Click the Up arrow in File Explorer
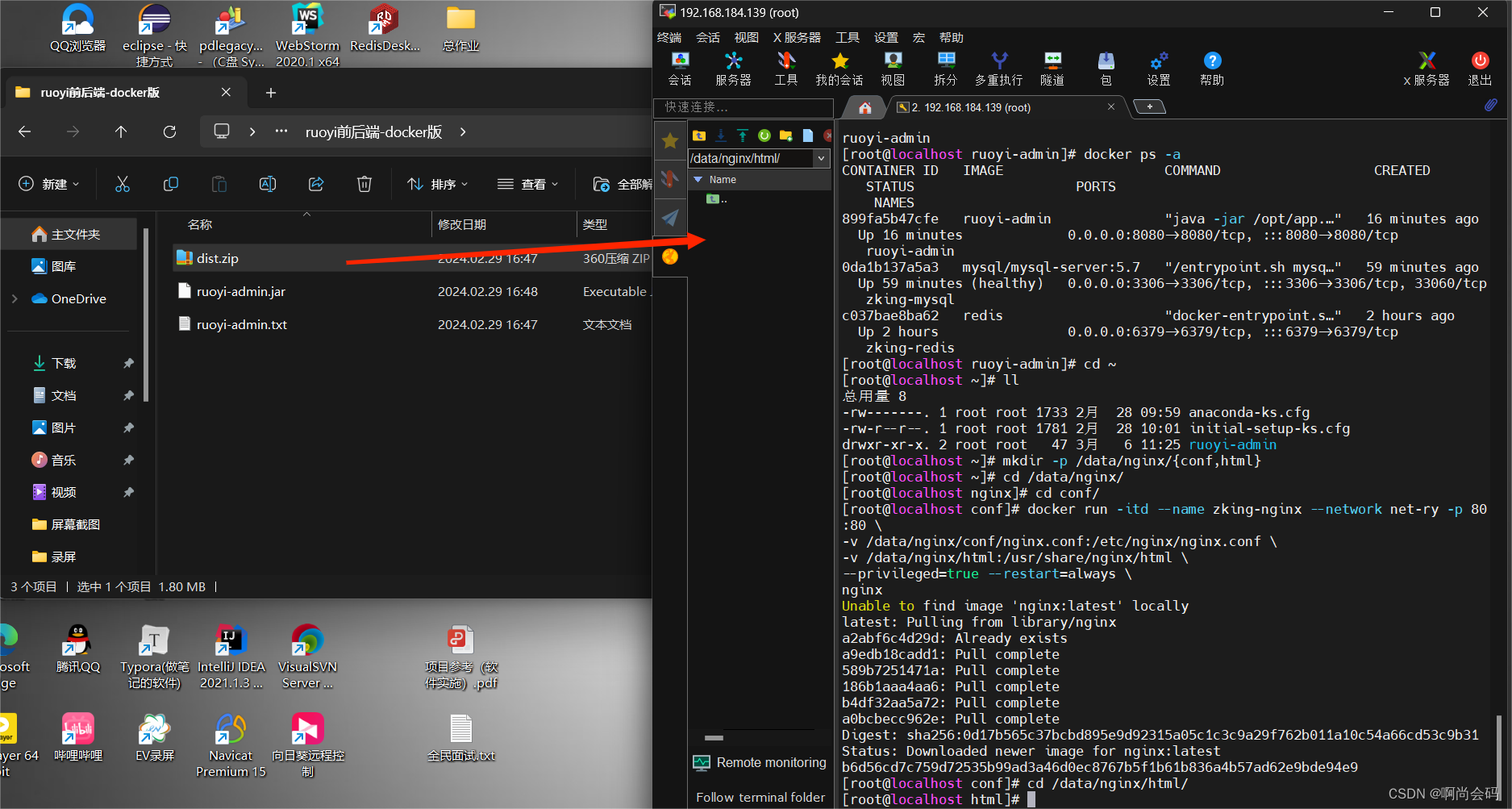The width and height of the screenshot is (1512, 809). pyautogui.click(x=121, y=131)
